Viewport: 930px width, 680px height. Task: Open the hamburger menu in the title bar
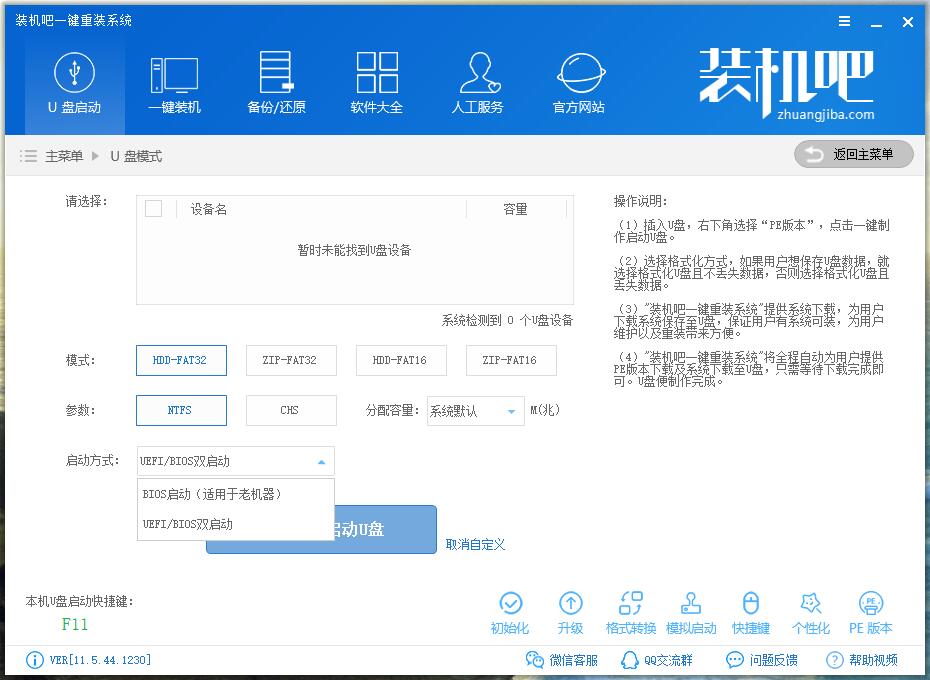tap(845, 22)
